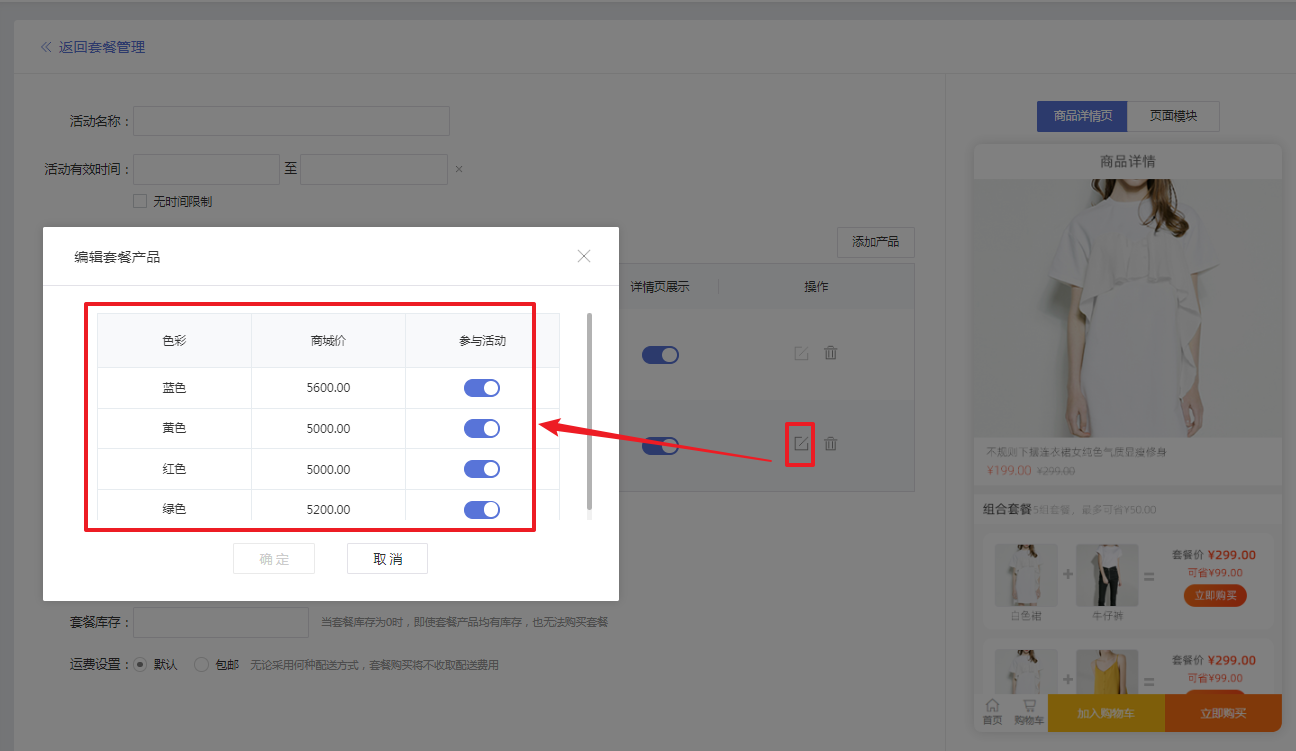Delete the second product row with the trash icon
The image size is (1296, 751).
(830, 444)
